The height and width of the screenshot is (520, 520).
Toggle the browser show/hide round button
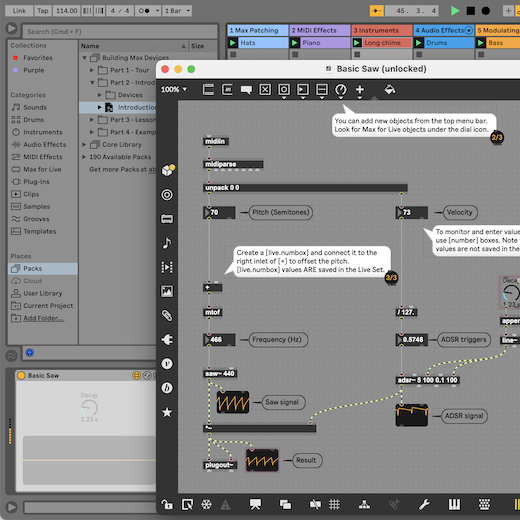11,28
